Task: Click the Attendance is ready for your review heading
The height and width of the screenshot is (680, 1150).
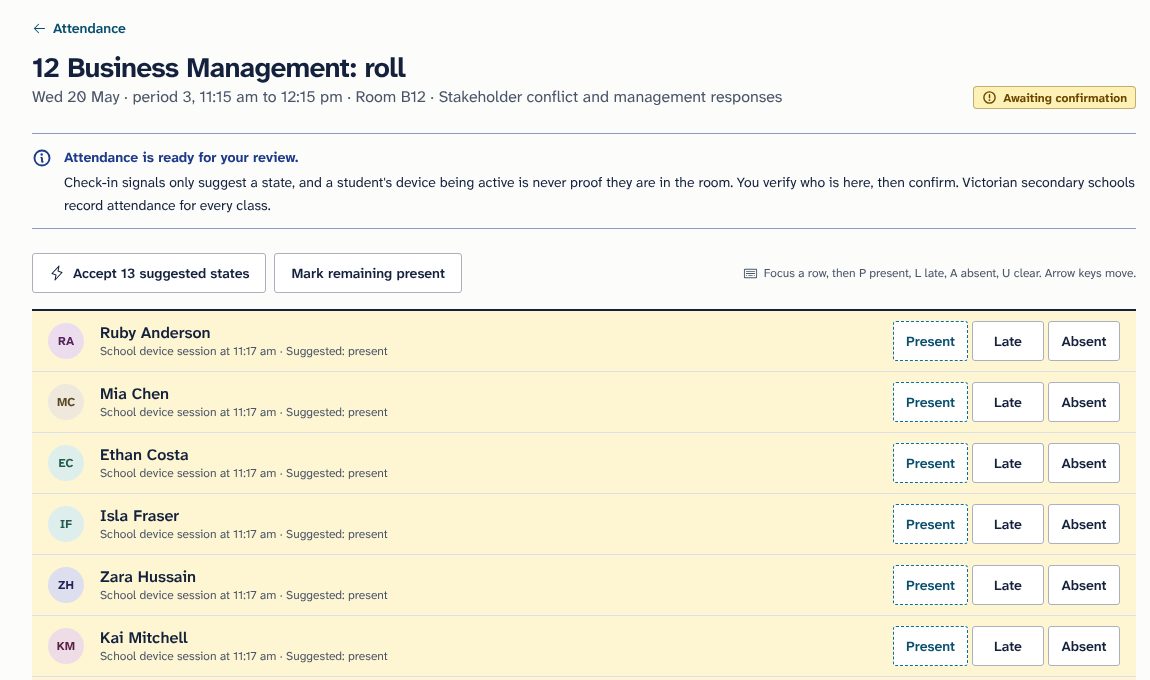Action: [181, 157]
